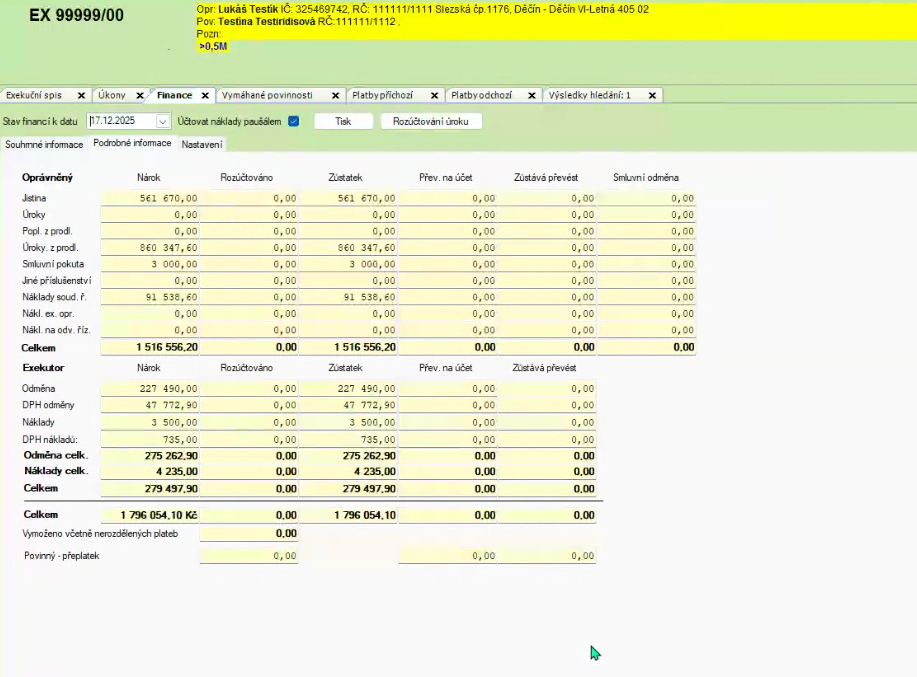Close the Finance tab via X

click(x=205, y=95)
